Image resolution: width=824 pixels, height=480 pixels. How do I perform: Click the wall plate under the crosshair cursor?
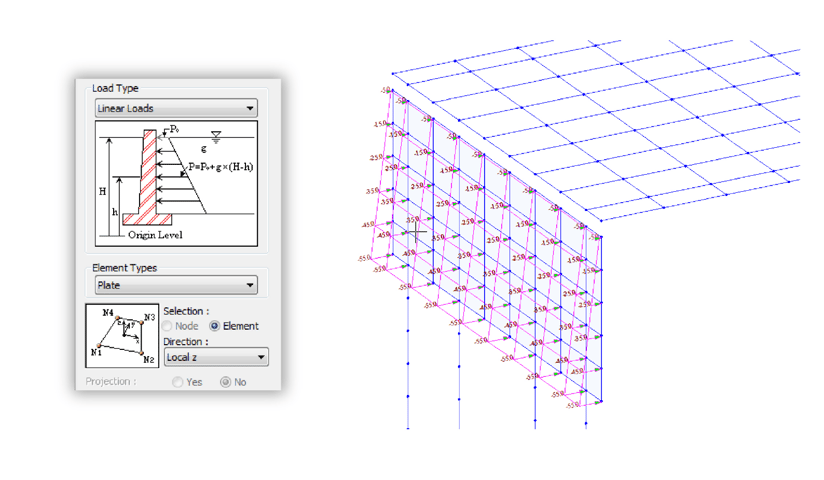[414, 232]
